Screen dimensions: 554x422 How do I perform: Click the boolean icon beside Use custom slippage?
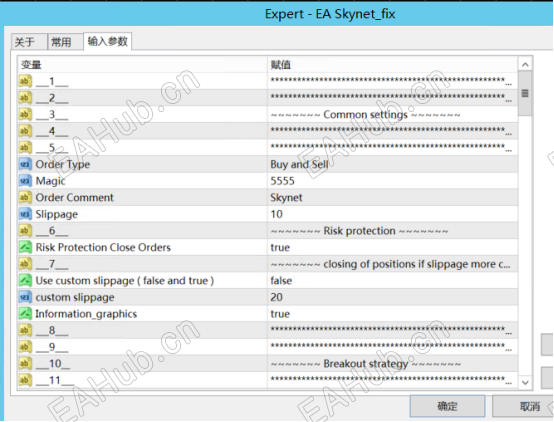click(25, 280)
